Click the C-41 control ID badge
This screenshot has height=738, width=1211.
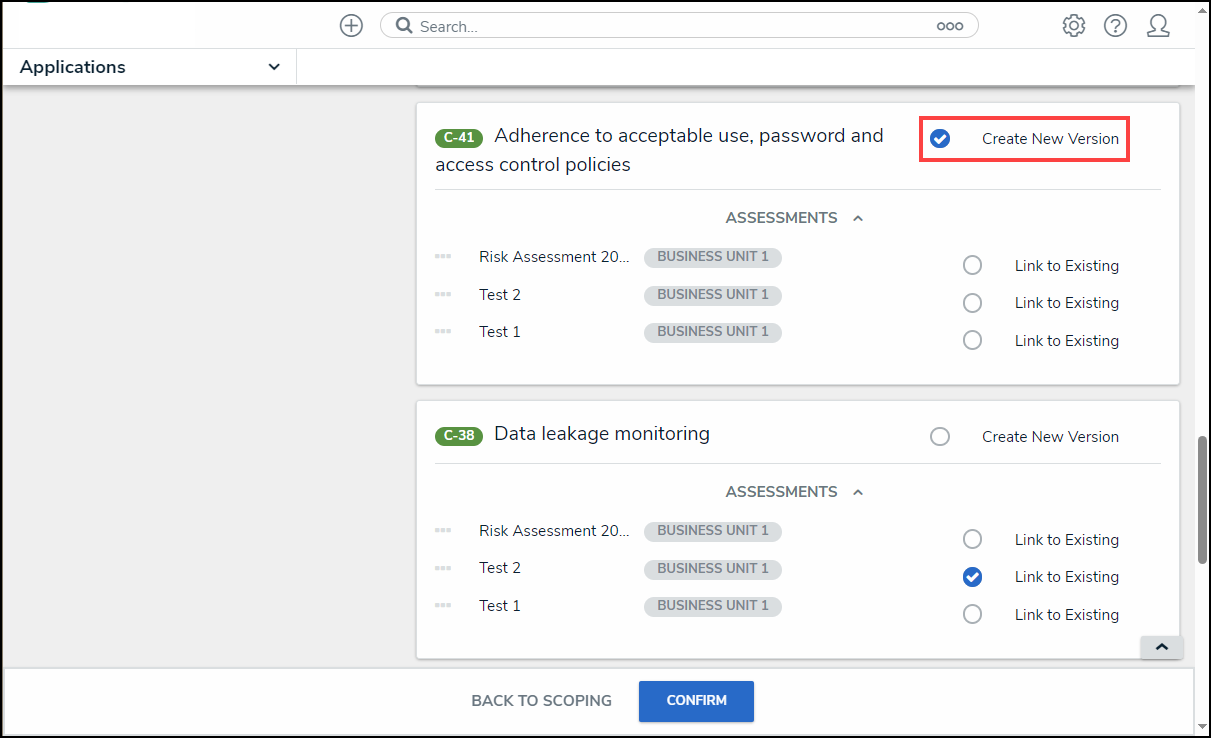coord(459,138)
